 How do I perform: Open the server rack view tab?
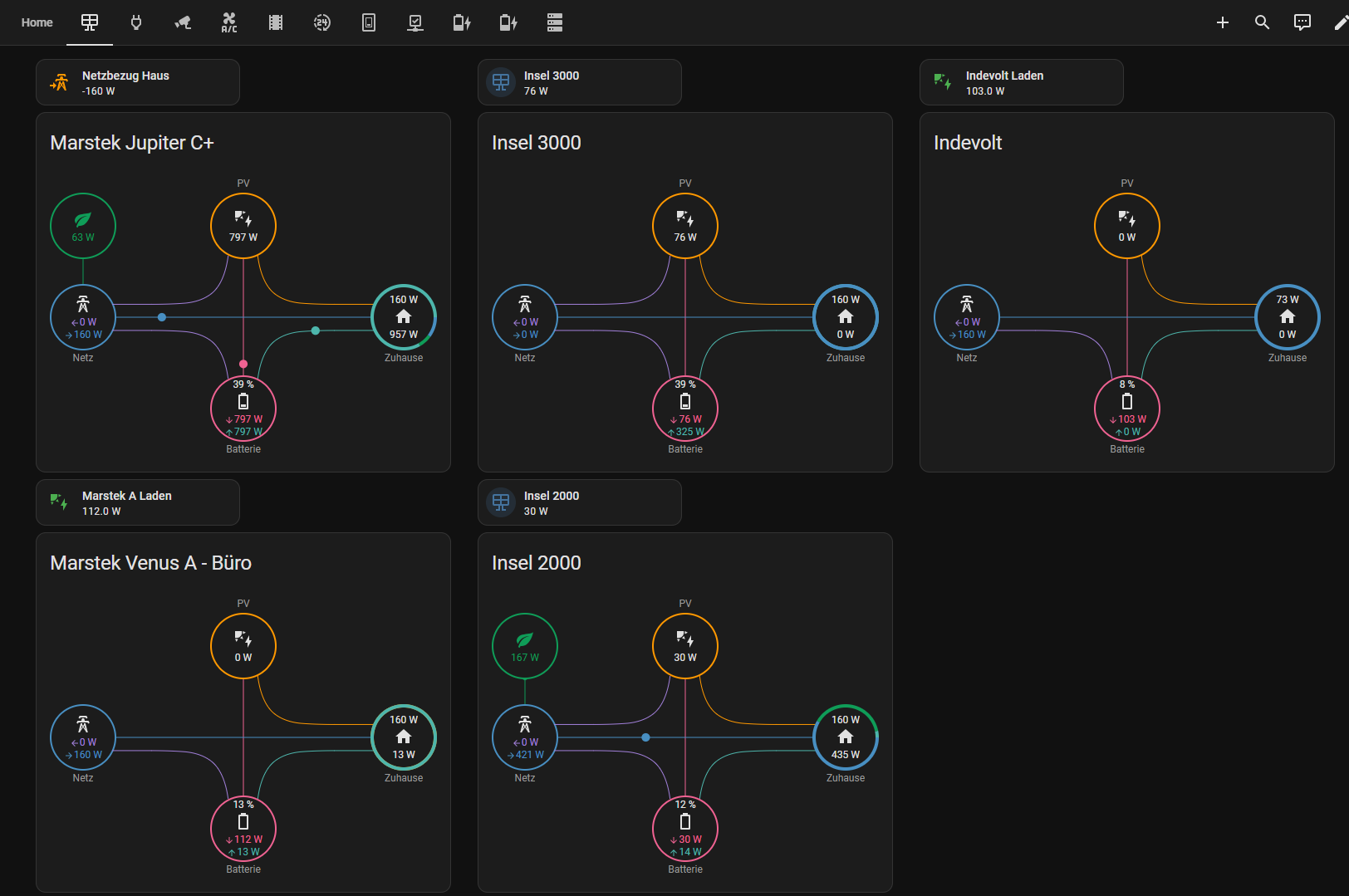point(555,22)
